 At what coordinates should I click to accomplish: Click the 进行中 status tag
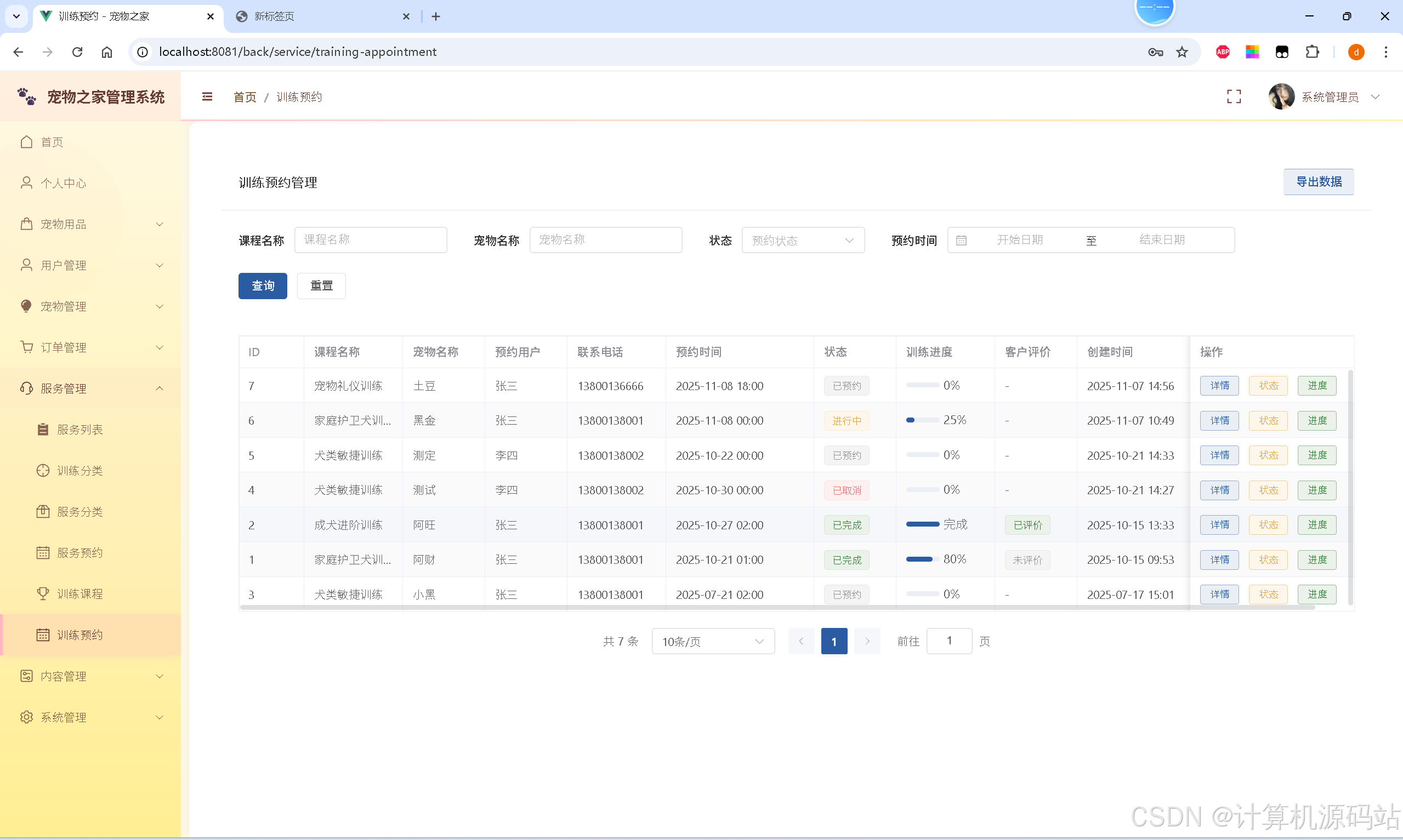(847, 421)
